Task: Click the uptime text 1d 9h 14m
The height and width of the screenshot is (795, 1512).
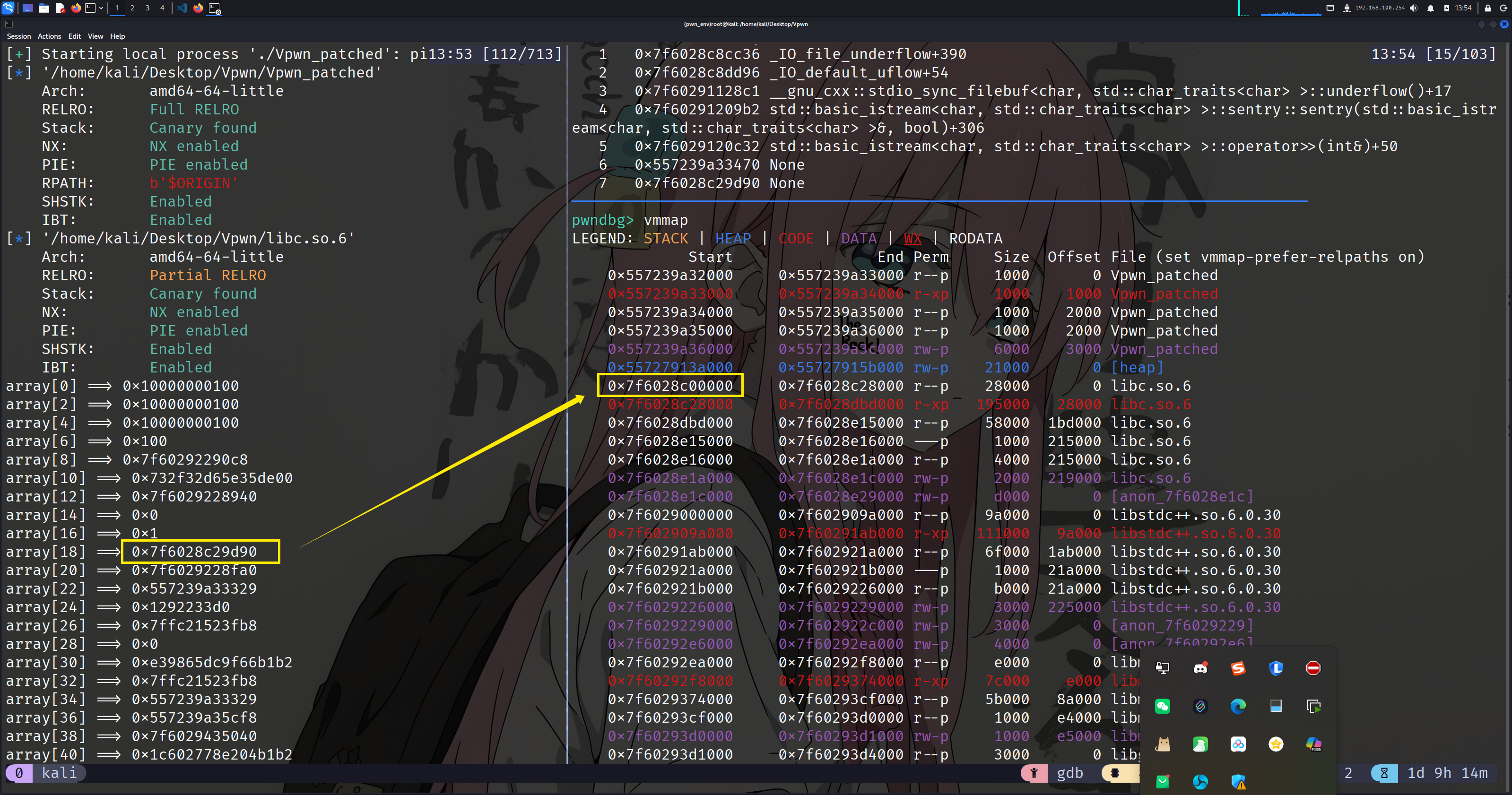Action: tap(1447, 773)
